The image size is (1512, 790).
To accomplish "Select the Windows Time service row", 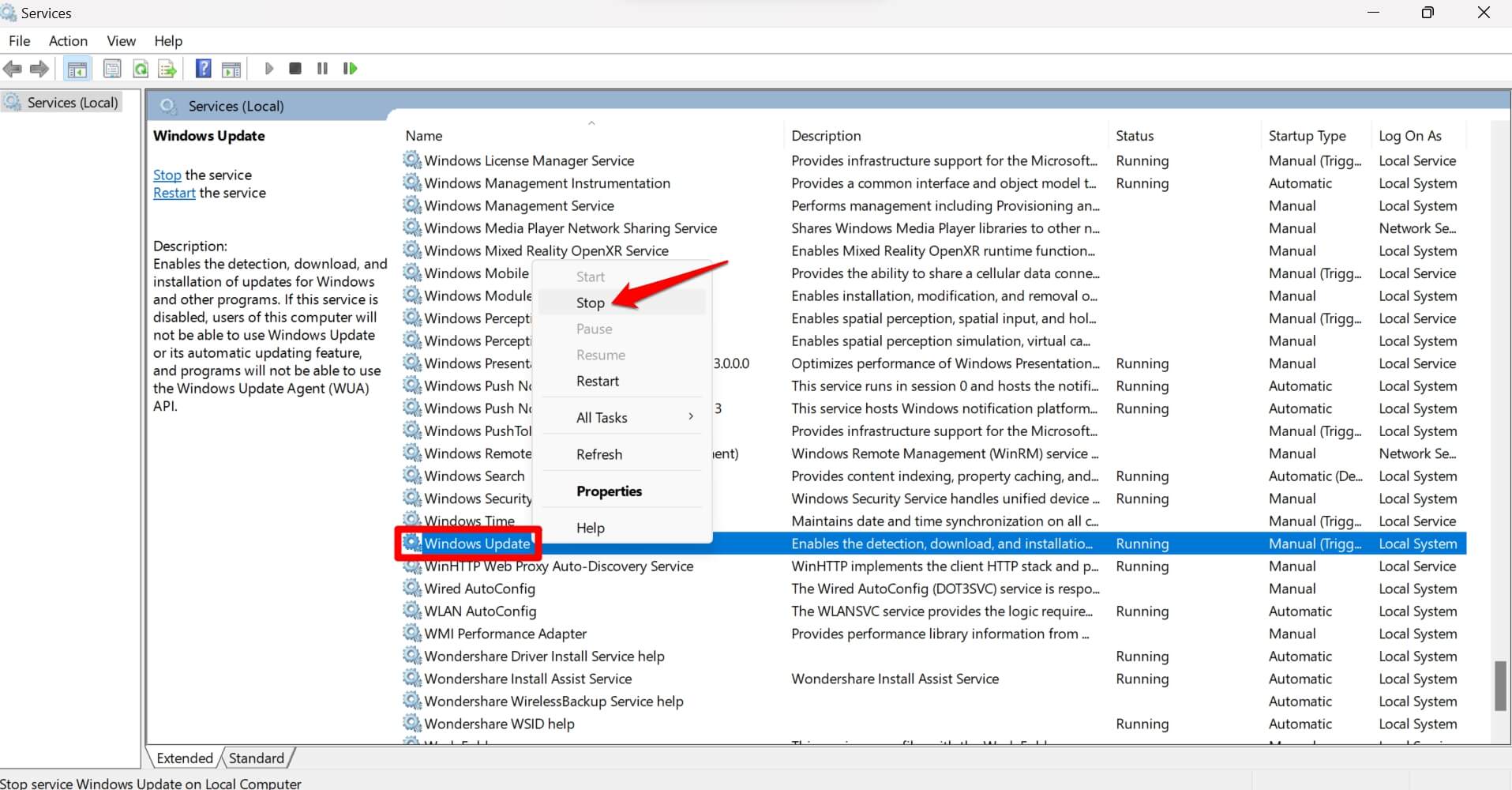I will pyautogui.click(x=933, y=521).
